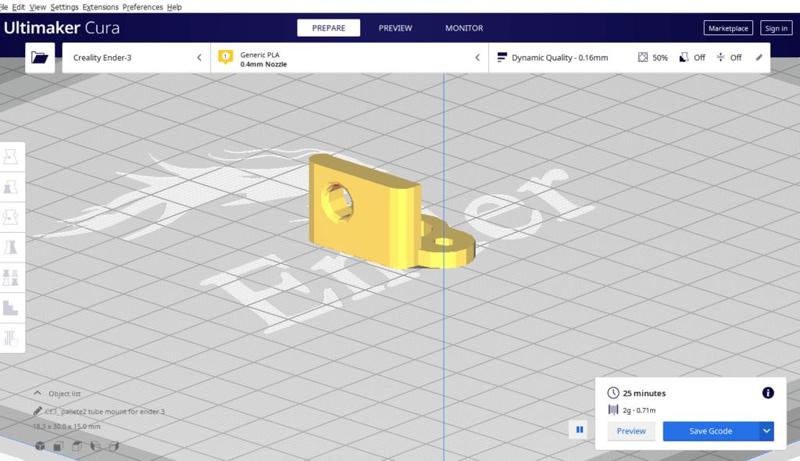Image resolution: width=800 pixels, height=461 pixels.
Task: Click the Preview button in print panel
Action: pyautogui.click(x=631, y=431)
